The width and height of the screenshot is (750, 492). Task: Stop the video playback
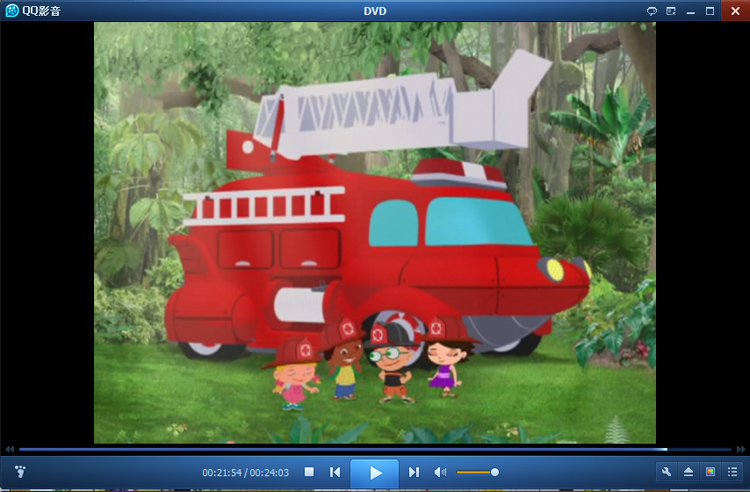point(309,472)
